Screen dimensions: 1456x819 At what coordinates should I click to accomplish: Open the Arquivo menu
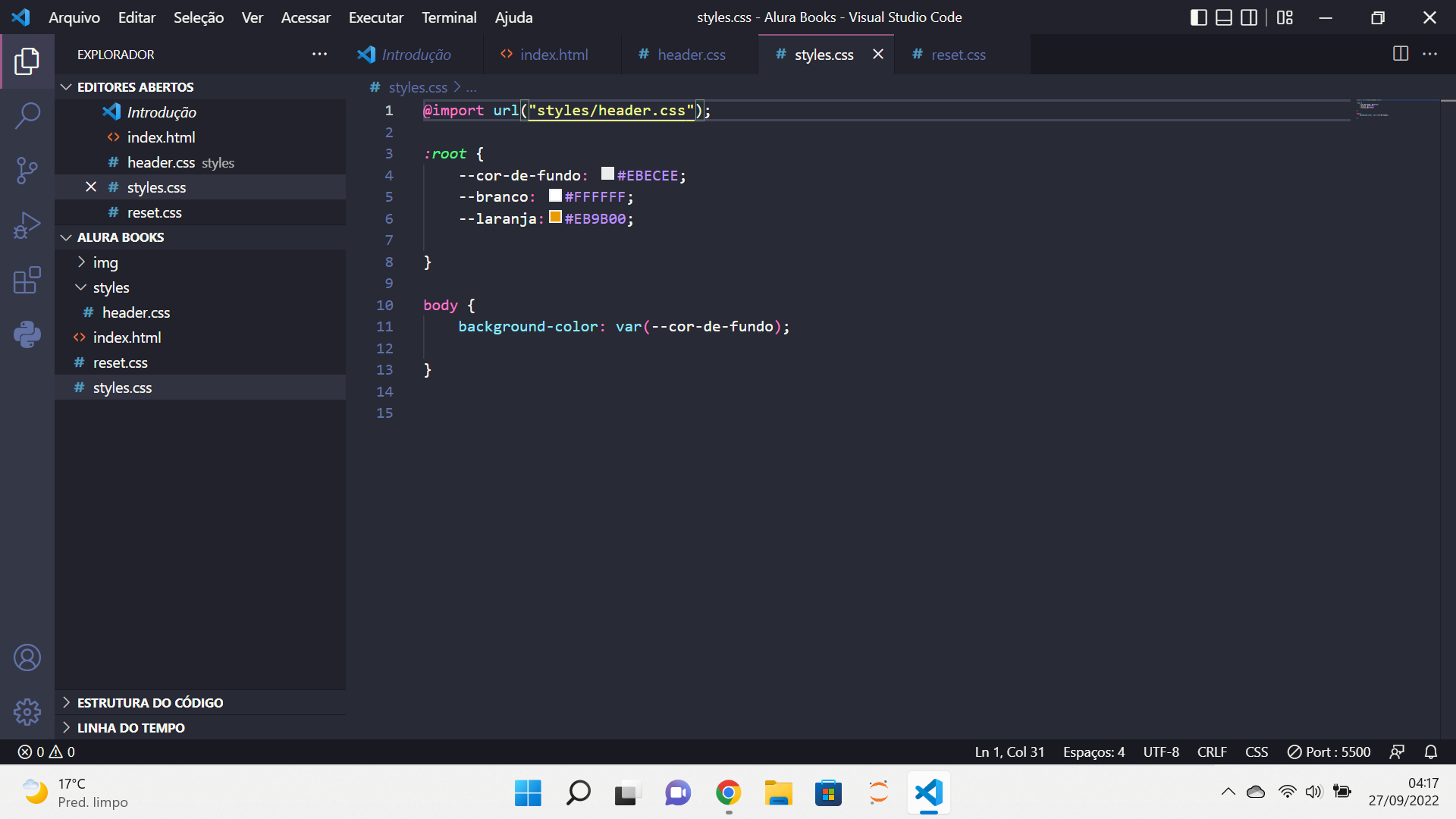[74, 17]
